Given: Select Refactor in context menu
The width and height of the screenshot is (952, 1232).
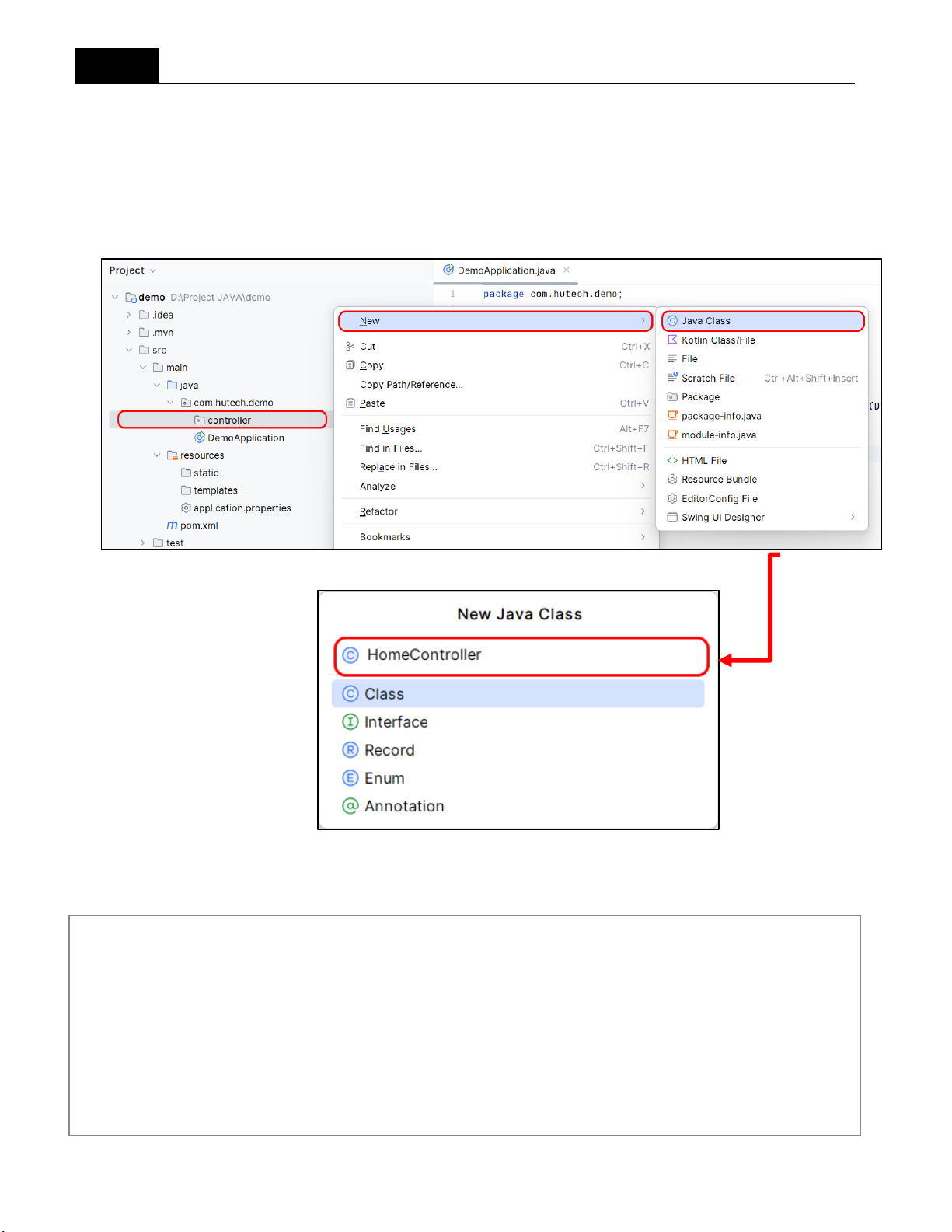Looking at the screenshot, I should coord(378,511).
